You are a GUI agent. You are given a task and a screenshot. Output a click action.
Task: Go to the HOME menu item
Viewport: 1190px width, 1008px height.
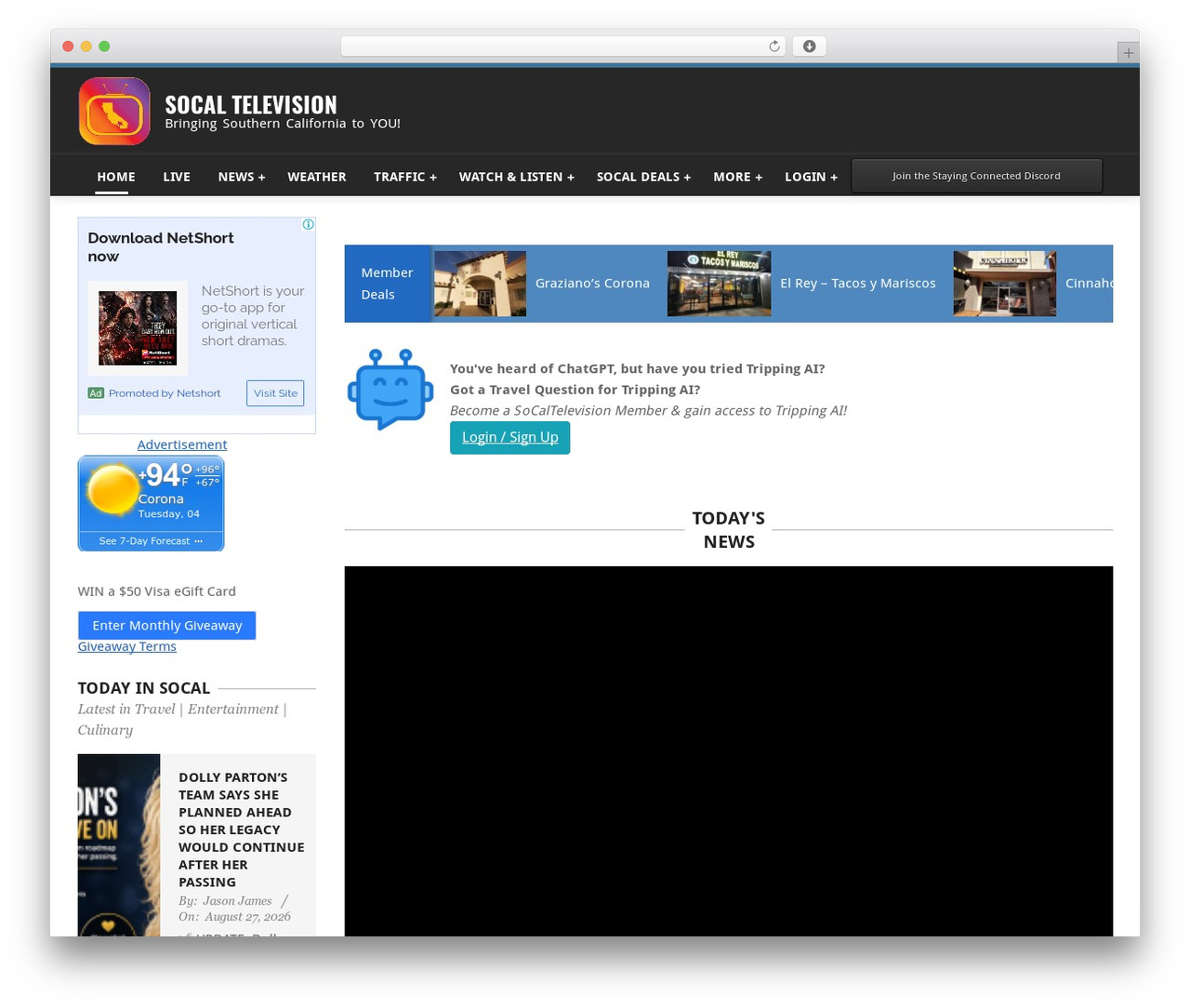coord(116,177)
